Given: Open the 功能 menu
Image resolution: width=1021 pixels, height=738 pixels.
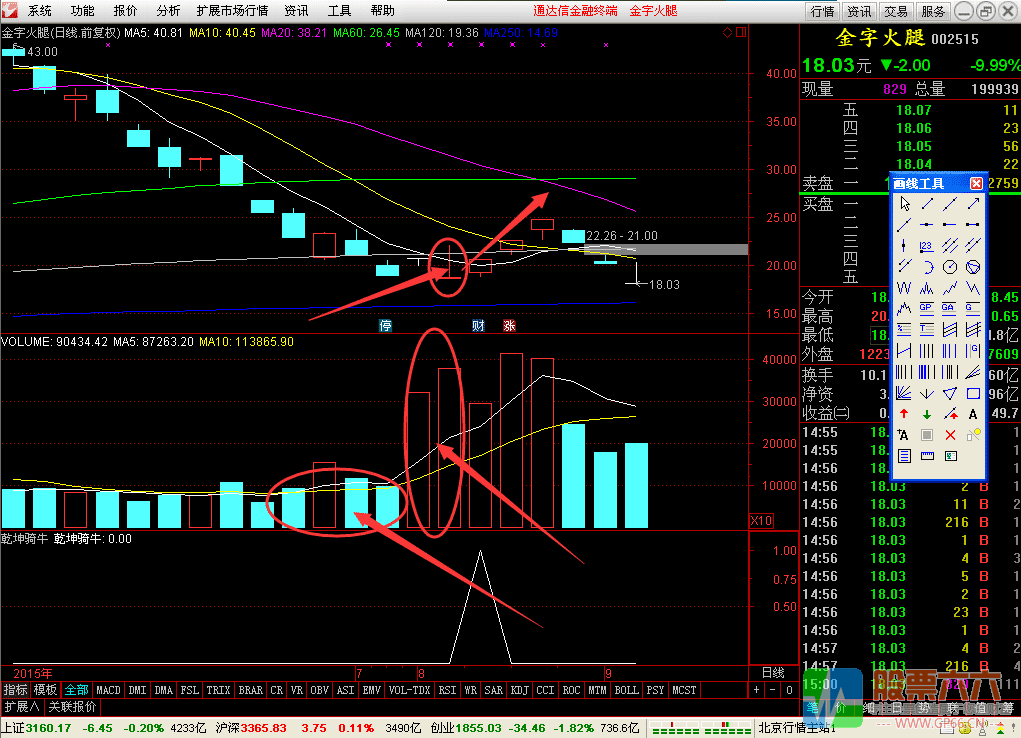Looking at the screenshot, I should [x=83, y=10].
